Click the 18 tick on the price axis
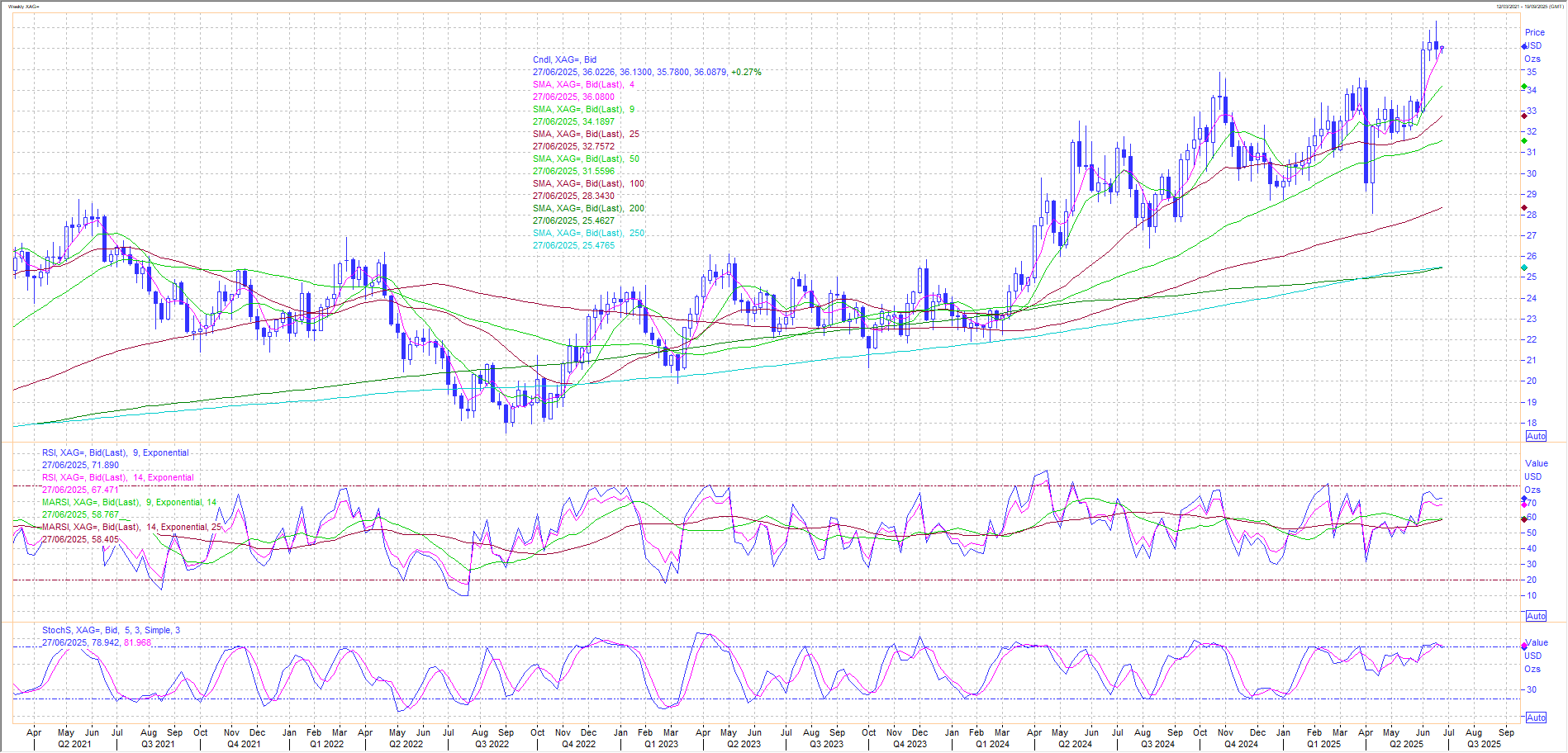 pos(1531,423)
